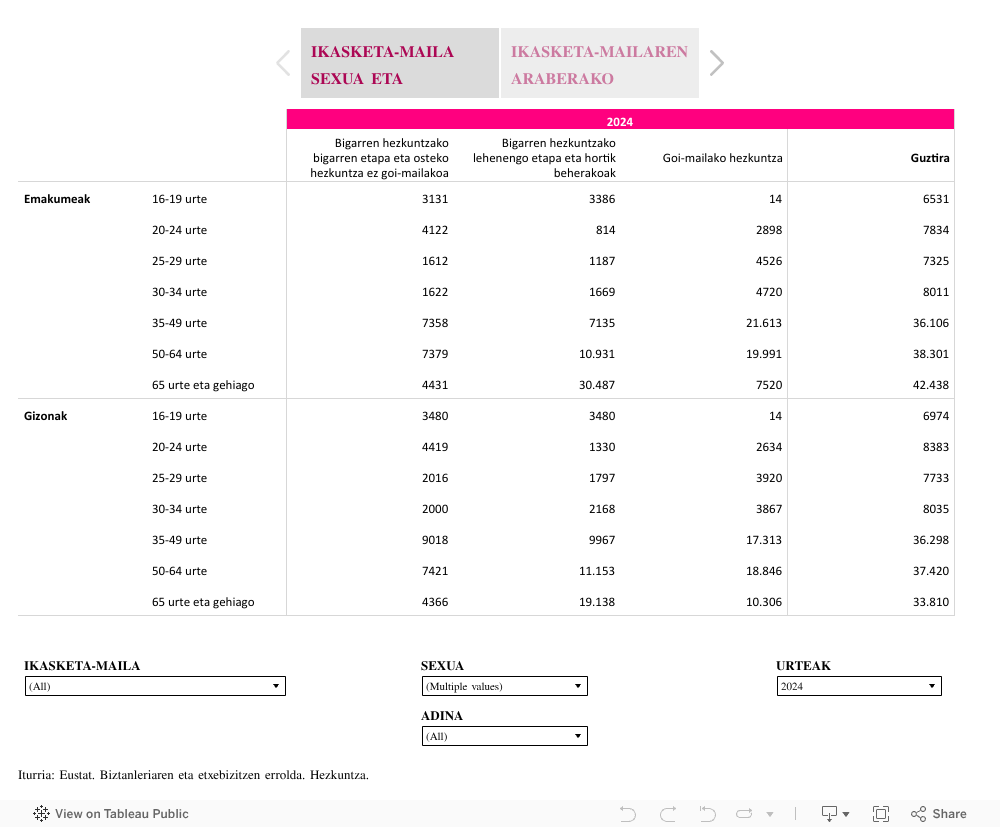Screen dimensions: 1000x827
Task: Enter full screen mode icon
Action: coord(881,814)
